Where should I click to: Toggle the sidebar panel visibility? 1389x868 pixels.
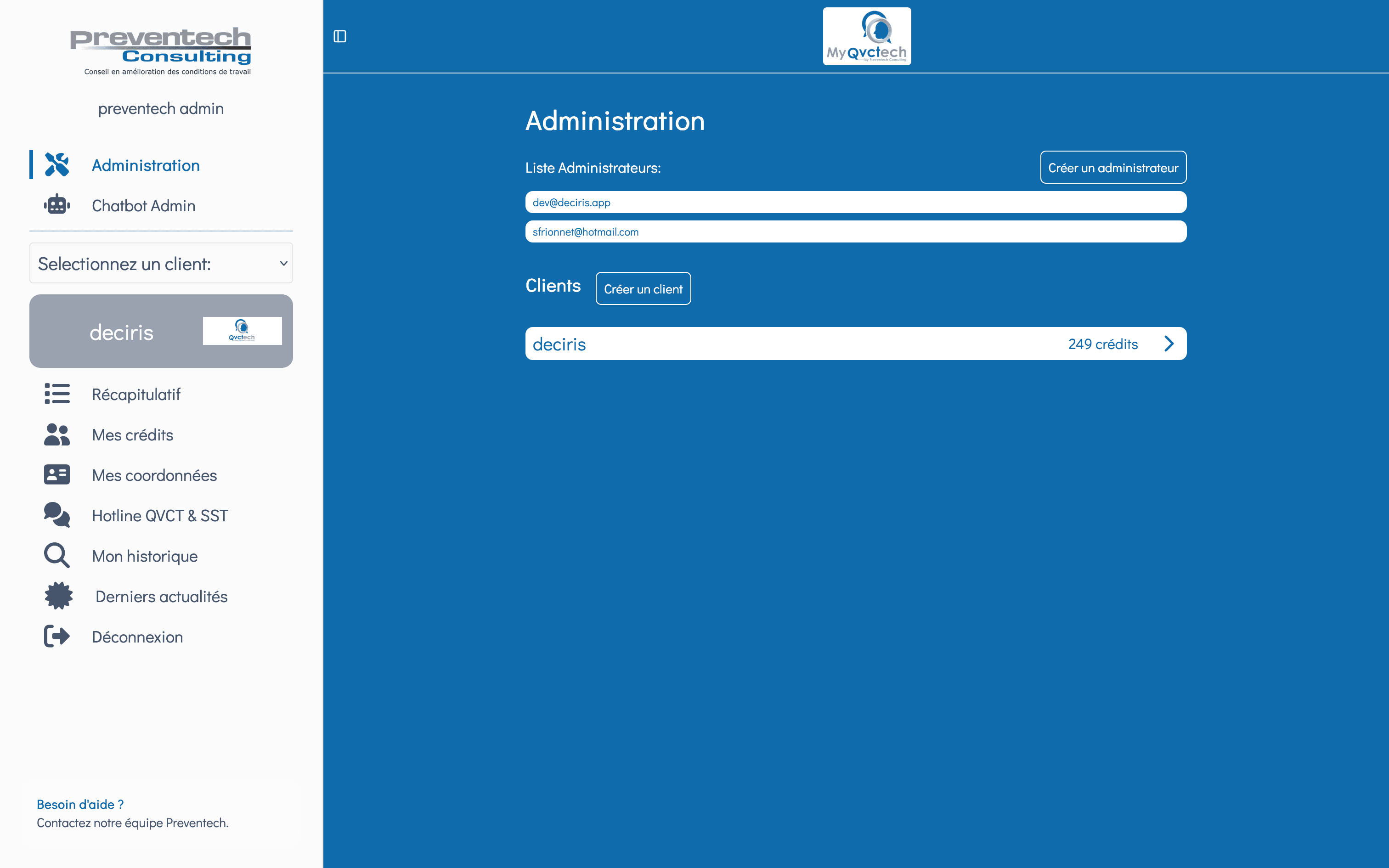[x=340, y=36]
